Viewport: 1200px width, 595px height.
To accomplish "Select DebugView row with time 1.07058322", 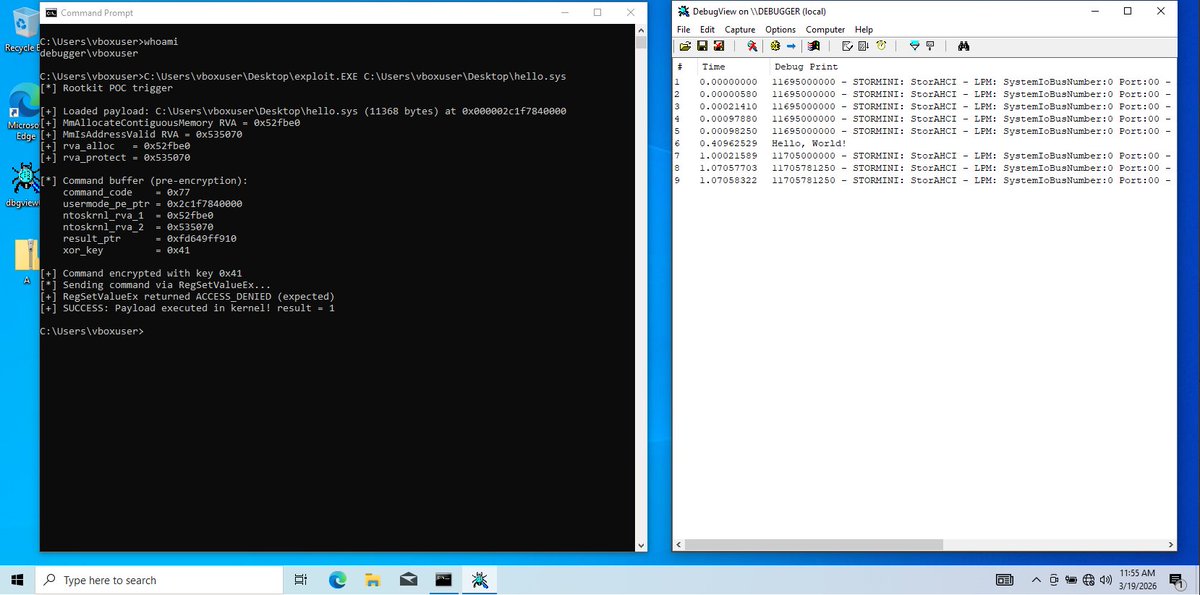I will pyautogui.click(x=925, y=180).
